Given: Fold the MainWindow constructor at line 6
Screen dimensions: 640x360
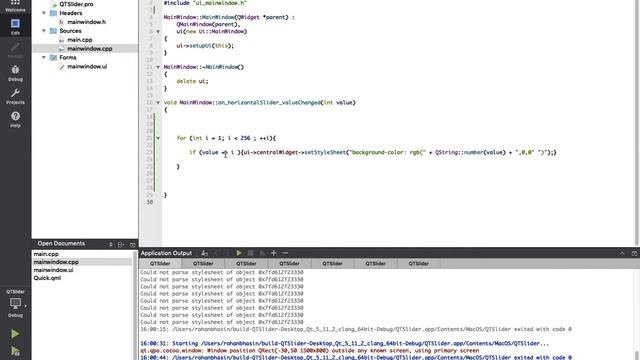Looking at the screenshot, I should coord(158,31).
